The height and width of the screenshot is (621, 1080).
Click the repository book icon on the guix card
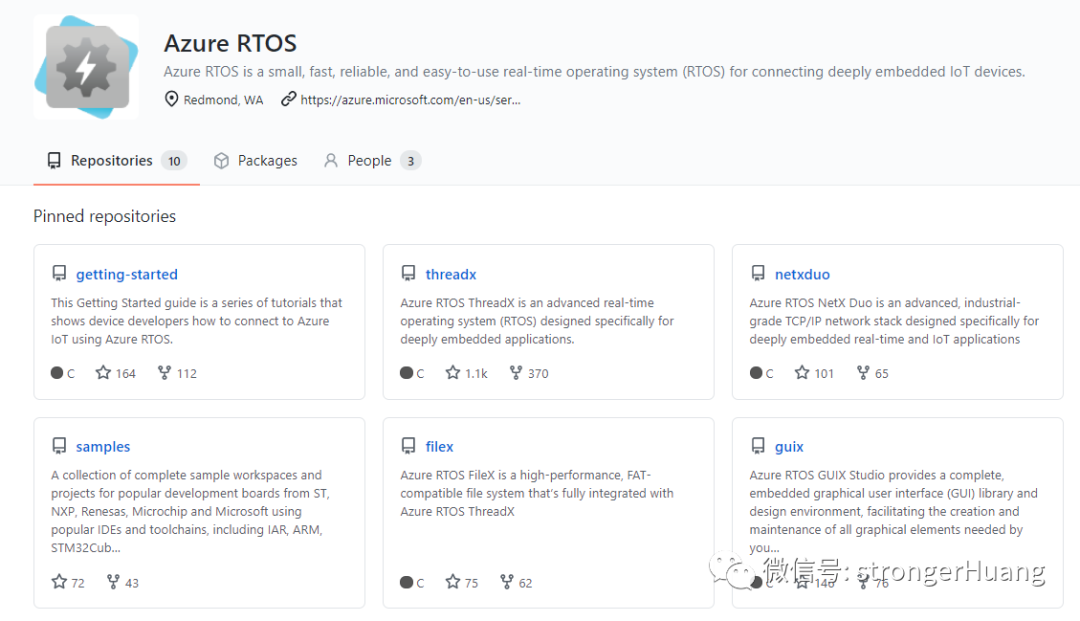758,446
